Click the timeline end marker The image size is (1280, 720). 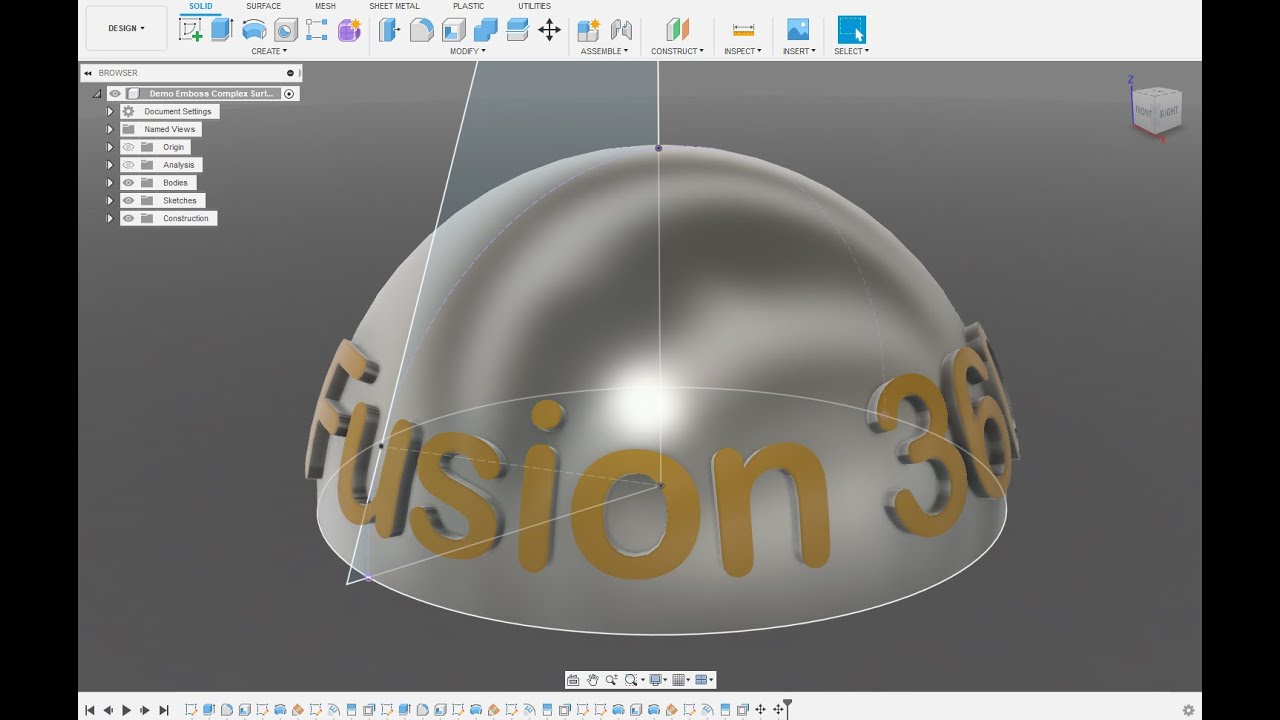tap(788, 709)
